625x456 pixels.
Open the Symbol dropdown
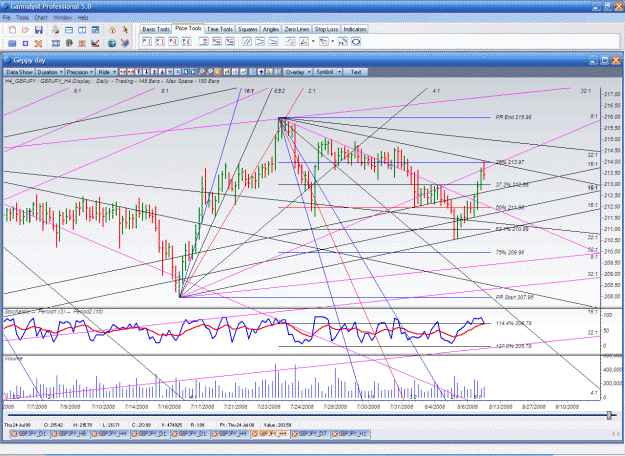pos(328,72)
